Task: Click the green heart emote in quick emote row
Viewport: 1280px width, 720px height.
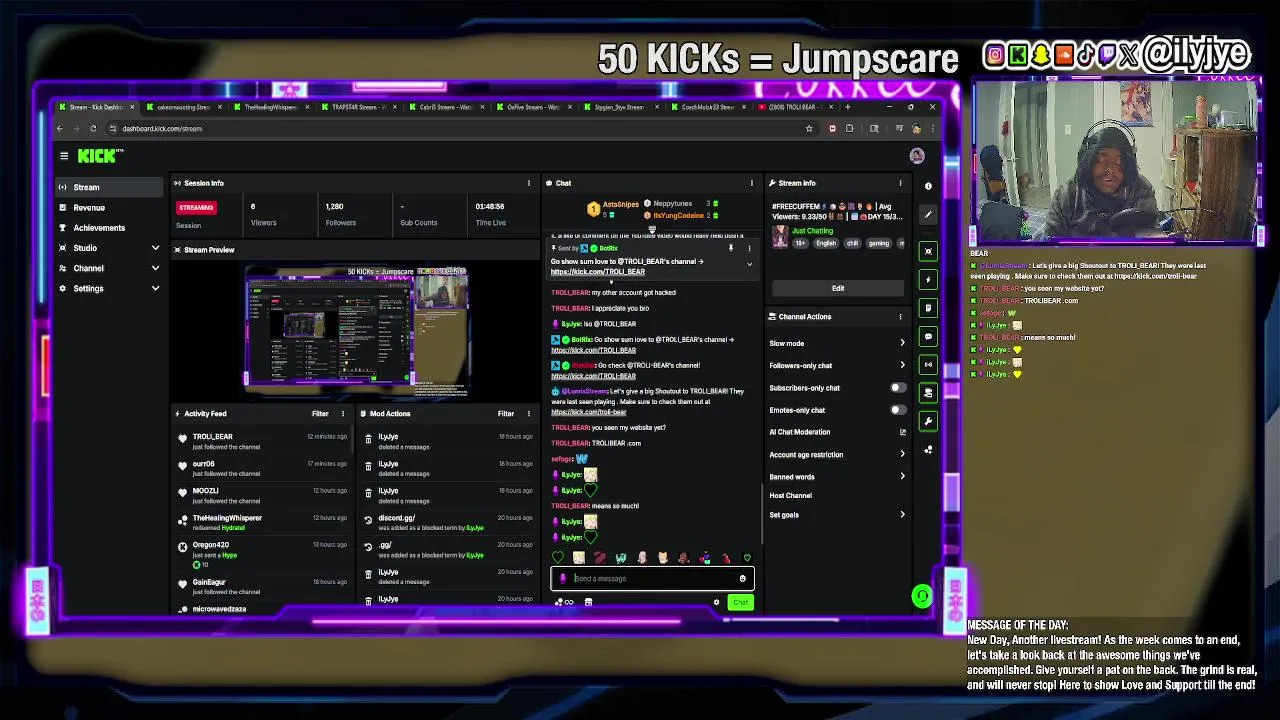Action: 558,558
